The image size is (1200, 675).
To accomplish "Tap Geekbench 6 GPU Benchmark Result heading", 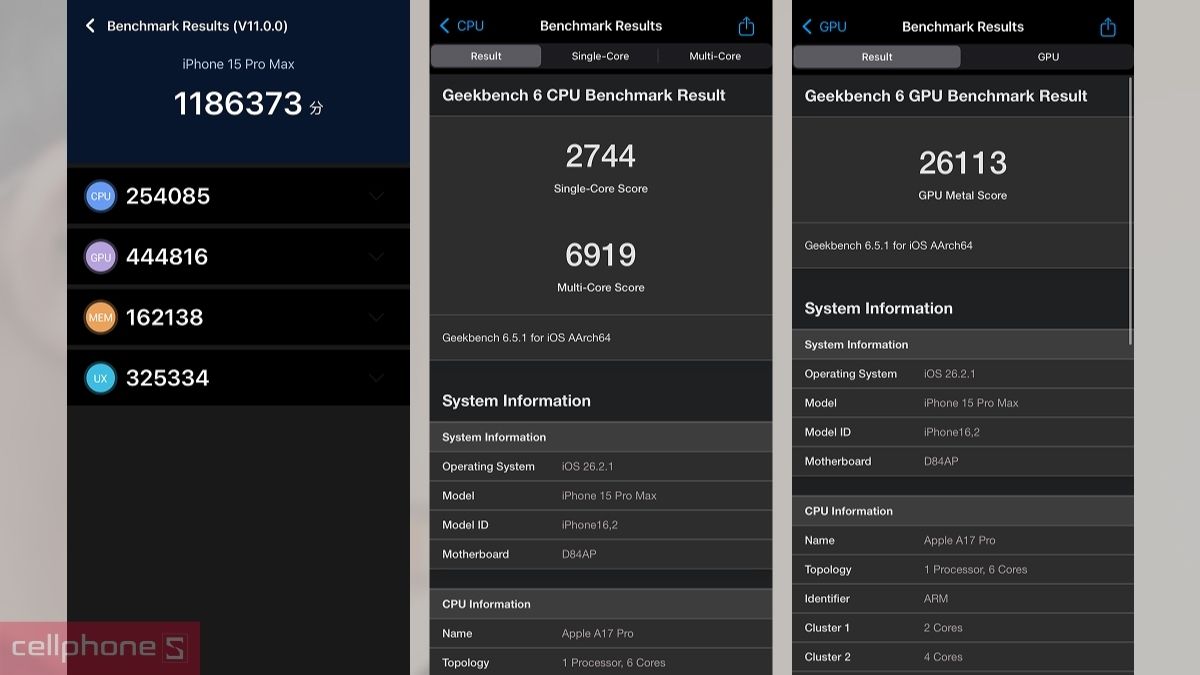I will (x=946, y=96).
